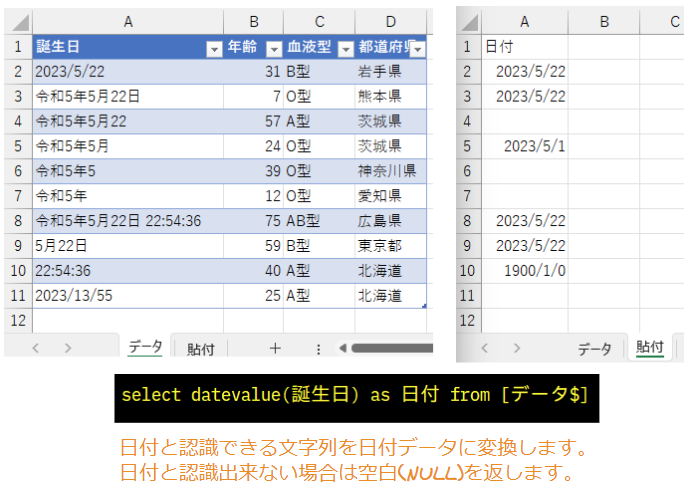Click the 2023/5/1 cell in right workbook

524,146
